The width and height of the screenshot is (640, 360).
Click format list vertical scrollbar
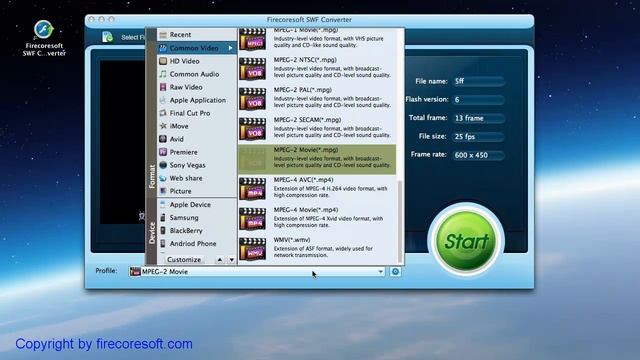coord(400,222)
